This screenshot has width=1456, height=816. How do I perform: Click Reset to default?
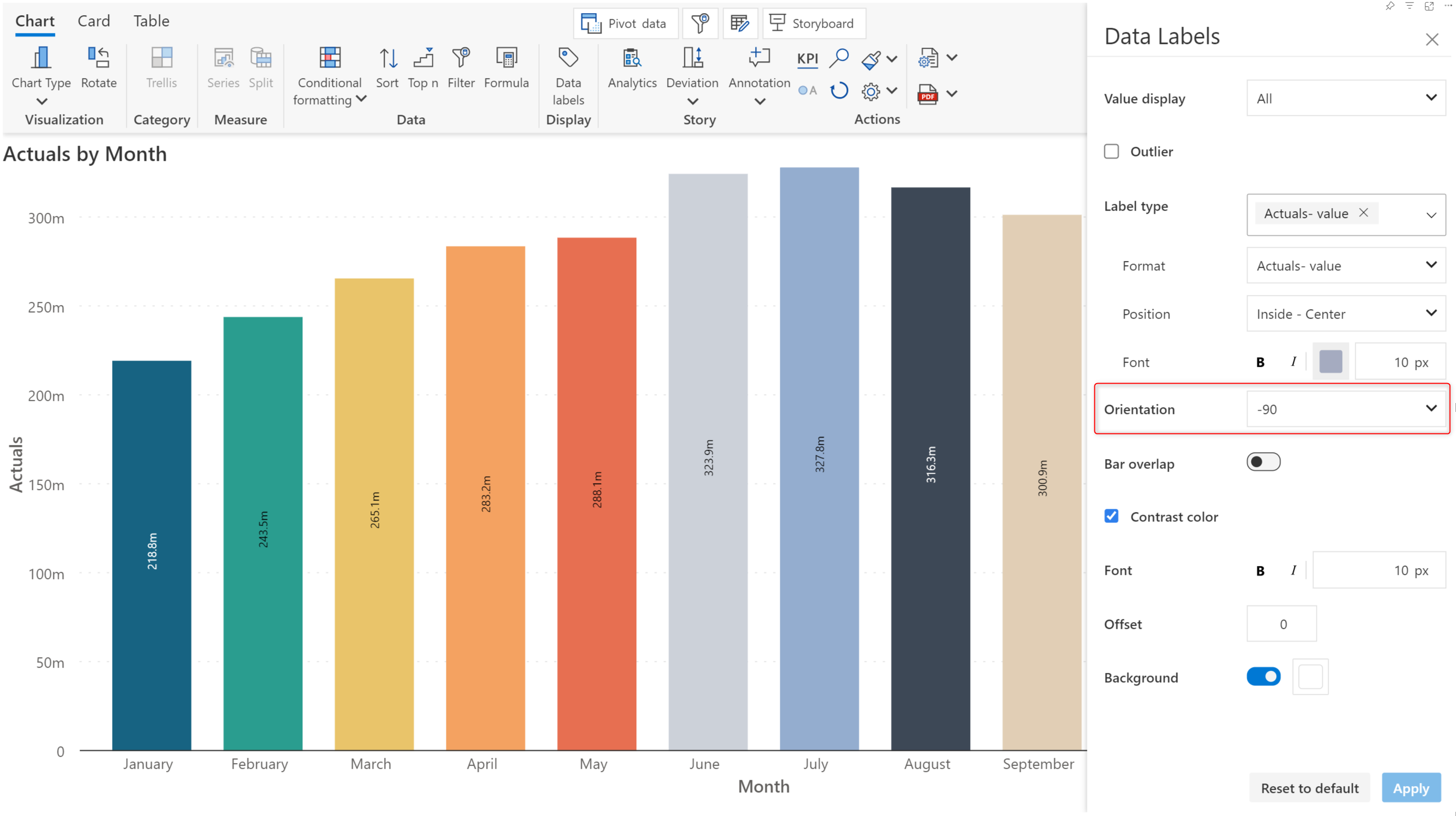[x=1309, y=788]
